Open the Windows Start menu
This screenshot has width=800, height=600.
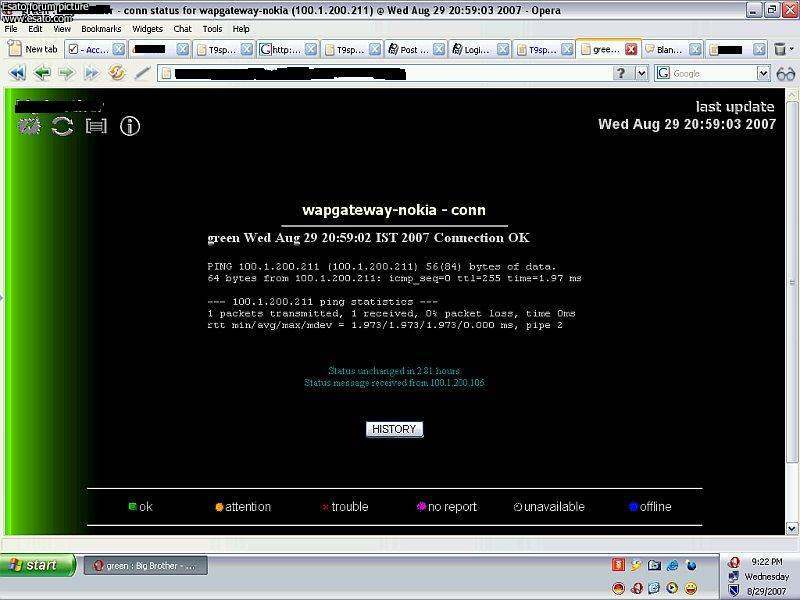tap(37, 565)
